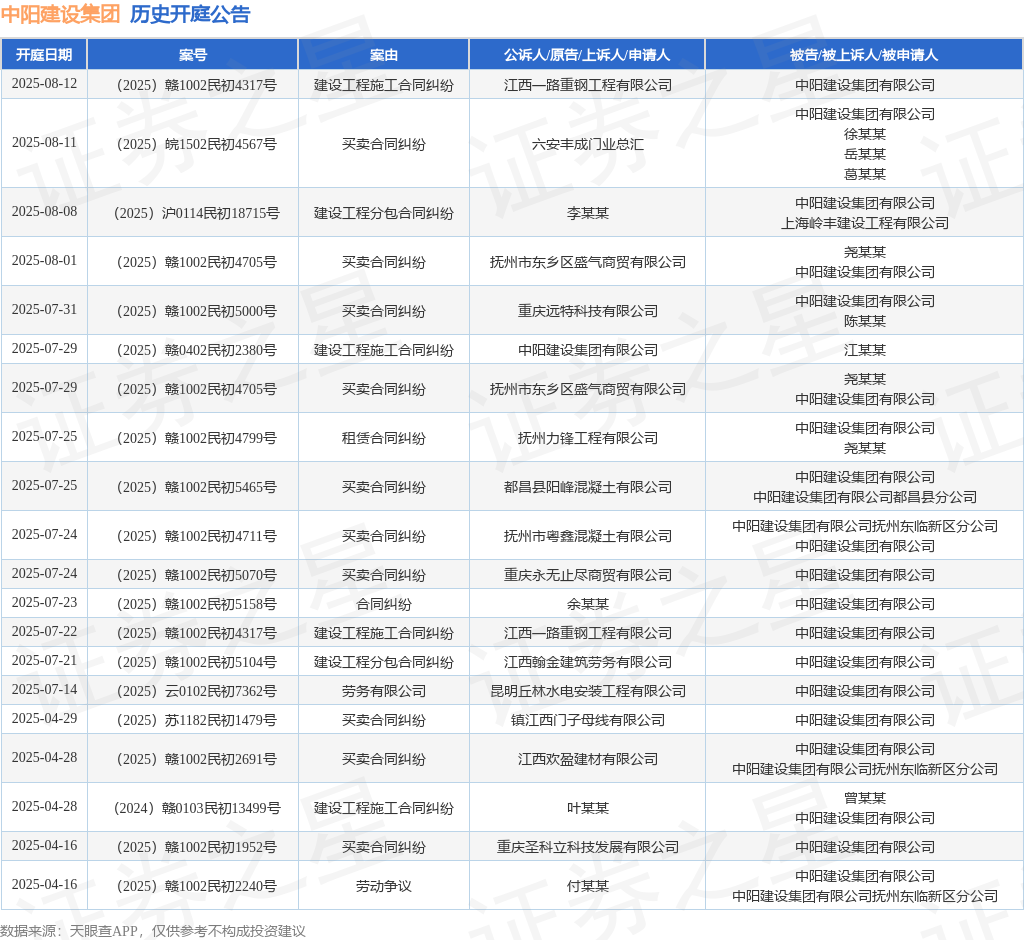The image size is (1024, 940).
Task: Click defendant 曾某某
Action: tap(865, 798)
